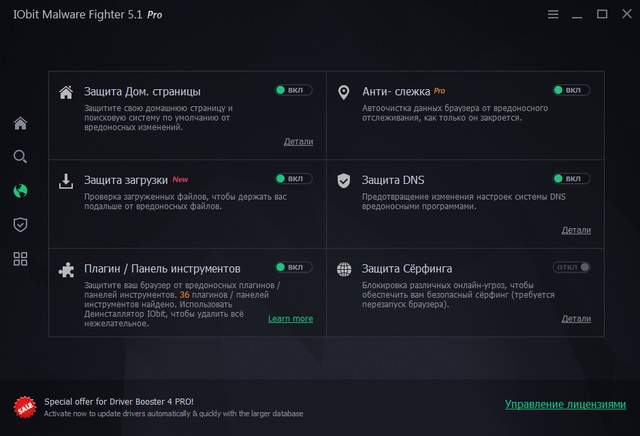Click the Learn more link
640x436 pixels.
290,319
